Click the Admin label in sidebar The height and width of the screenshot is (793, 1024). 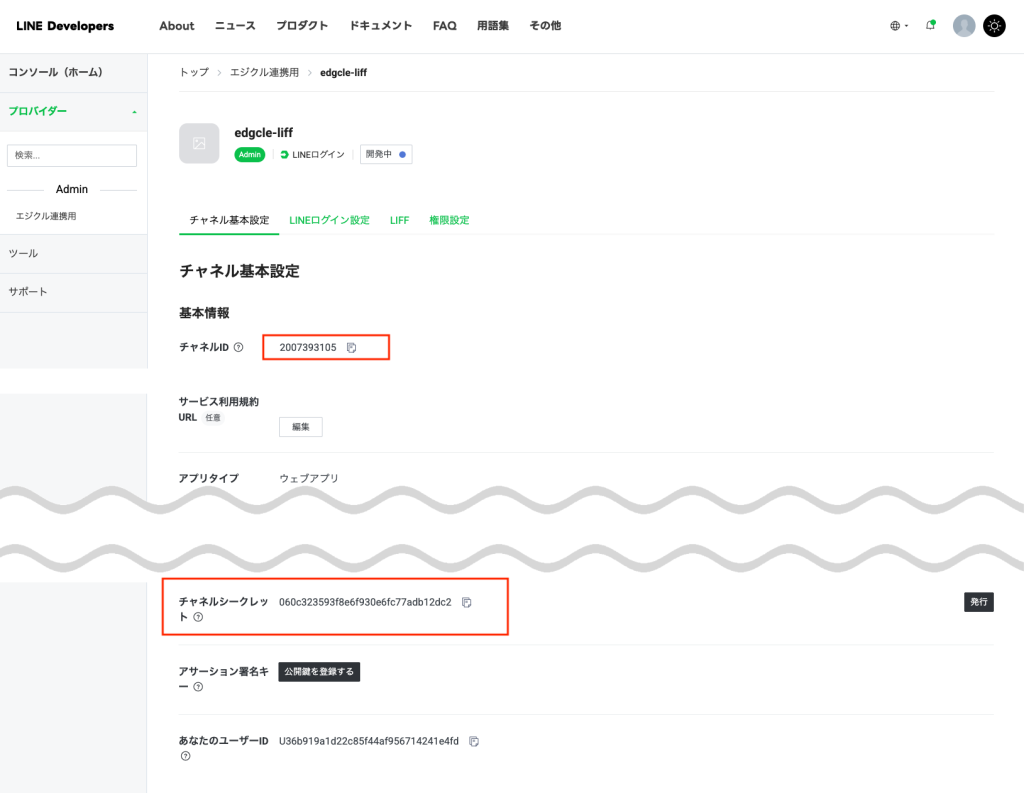[72, 189]
